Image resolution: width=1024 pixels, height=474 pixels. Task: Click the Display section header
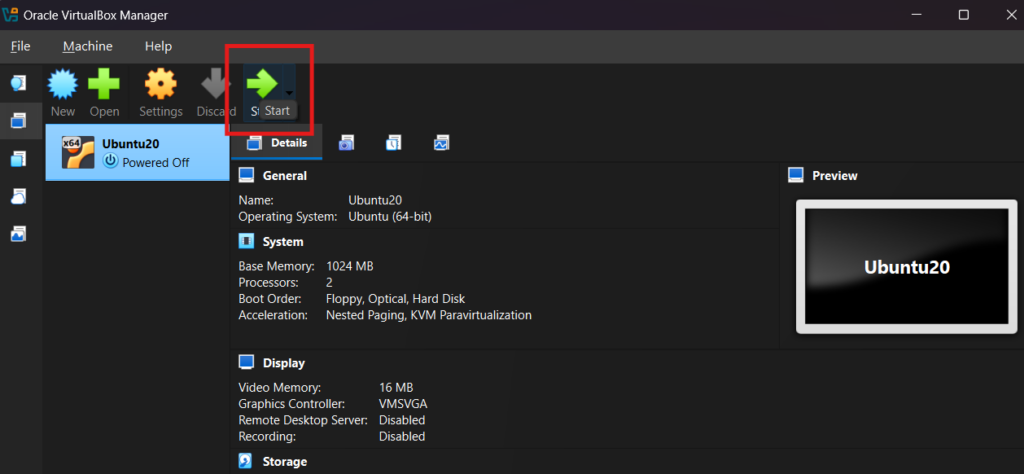(283, 363)
